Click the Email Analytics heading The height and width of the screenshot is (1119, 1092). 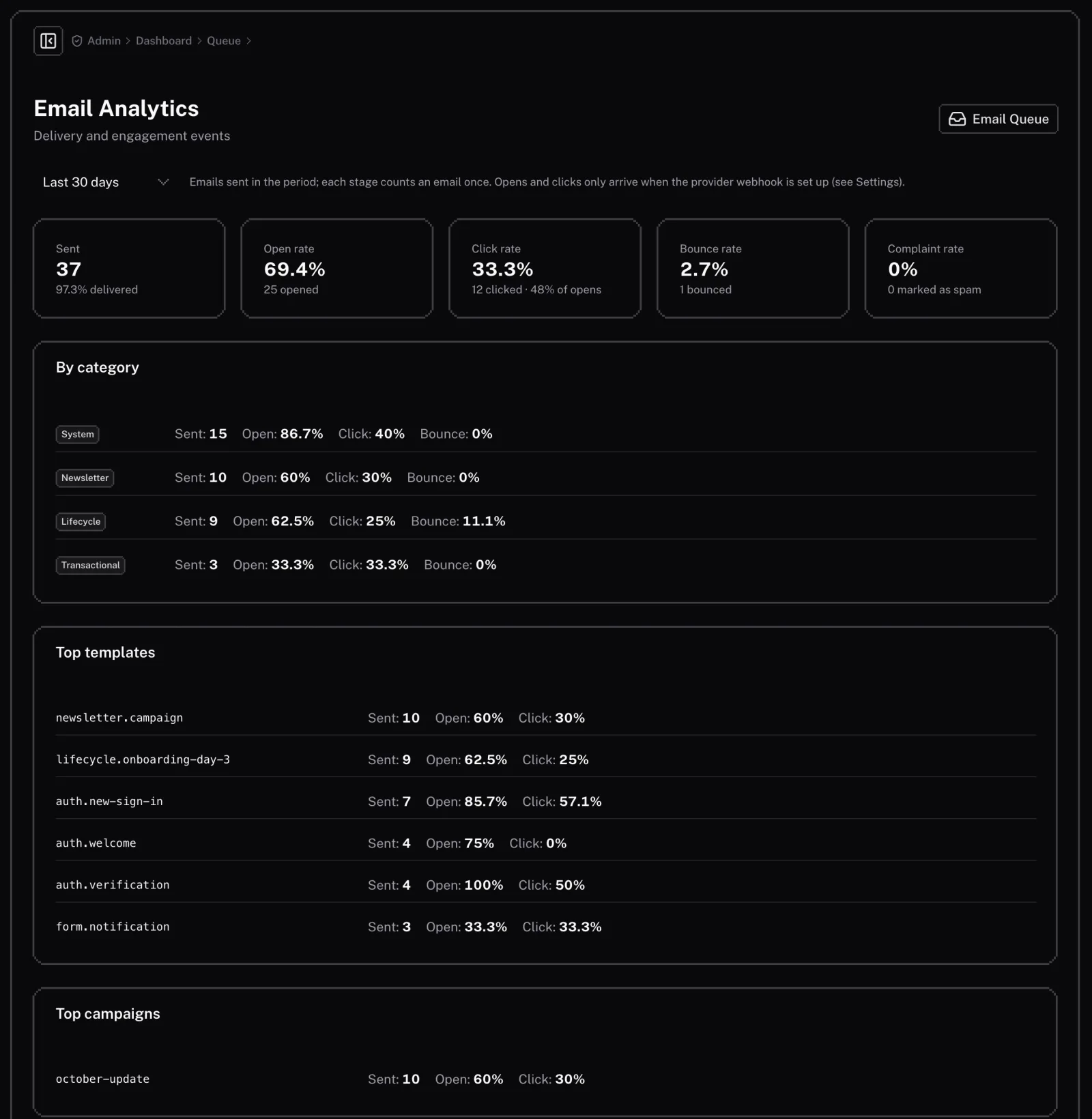(x=116, y=108)
